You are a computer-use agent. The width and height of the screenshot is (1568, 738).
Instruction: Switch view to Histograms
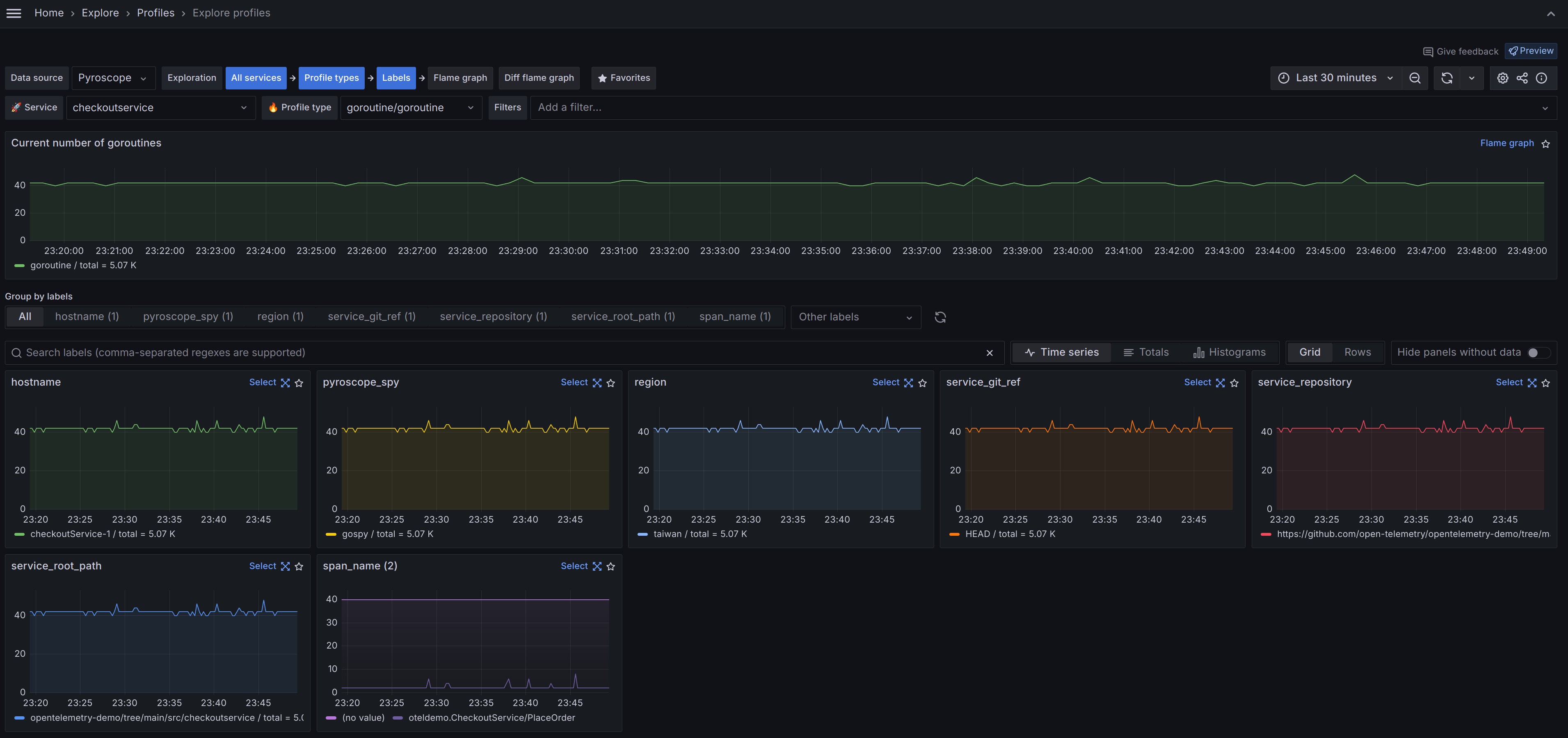(x=1229, y=352)
